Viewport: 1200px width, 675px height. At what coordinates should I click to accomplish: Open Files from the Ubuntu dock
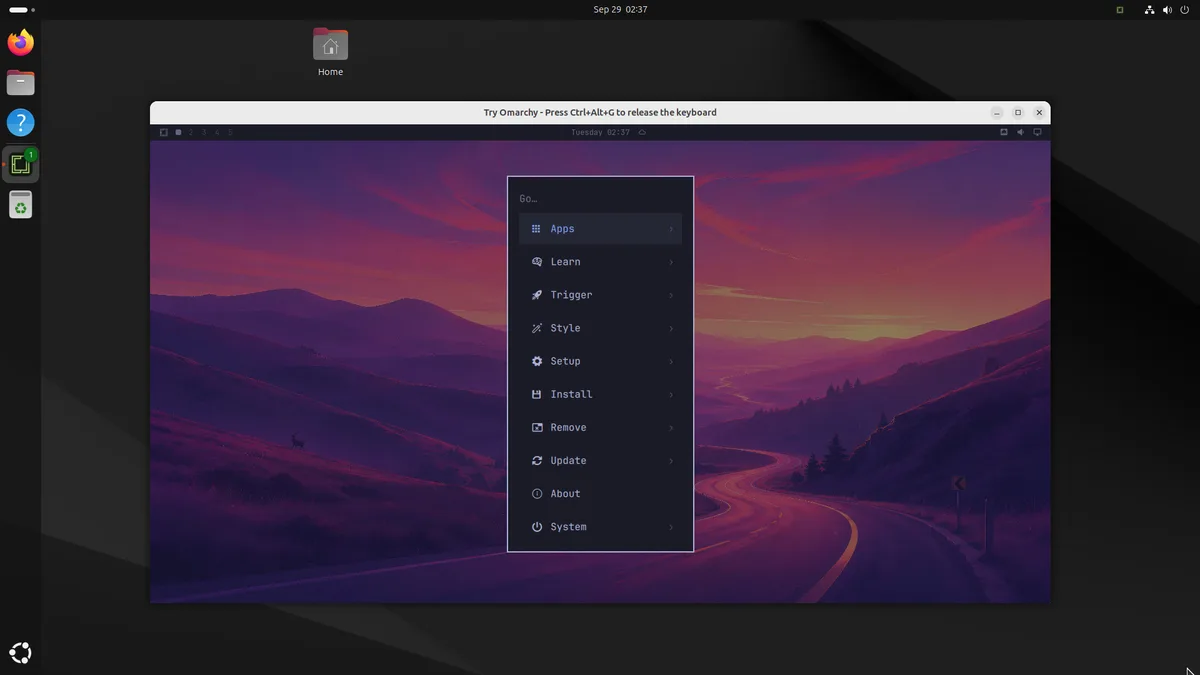tap(20, 83)
